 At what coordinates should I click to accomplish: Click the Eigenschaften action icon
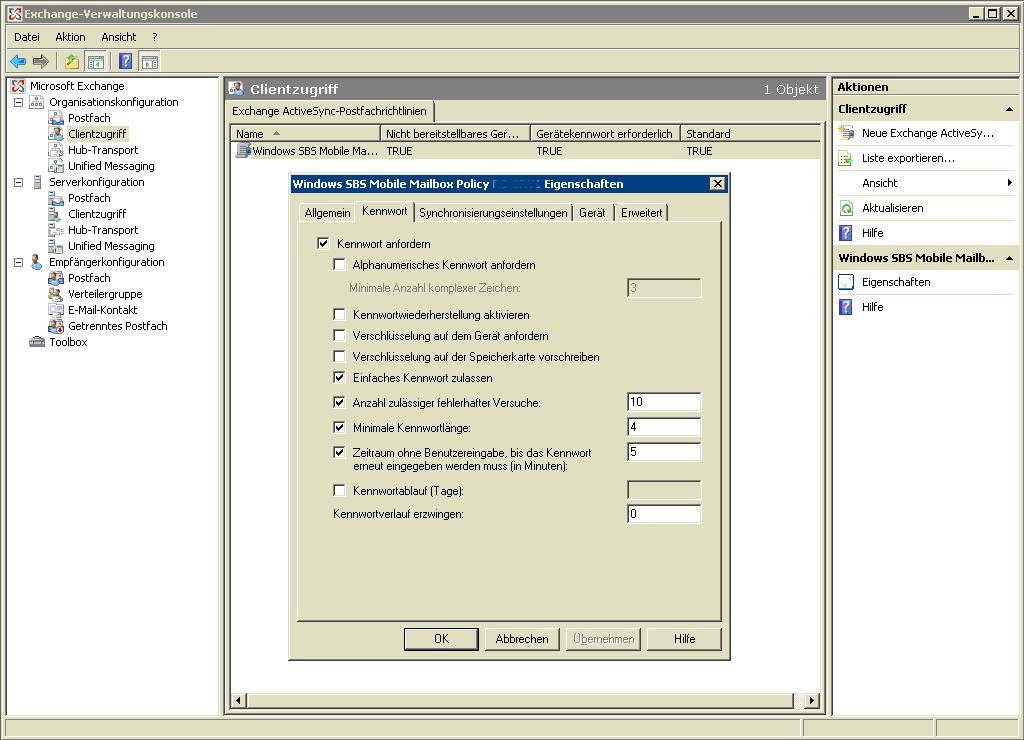[846, 282]
